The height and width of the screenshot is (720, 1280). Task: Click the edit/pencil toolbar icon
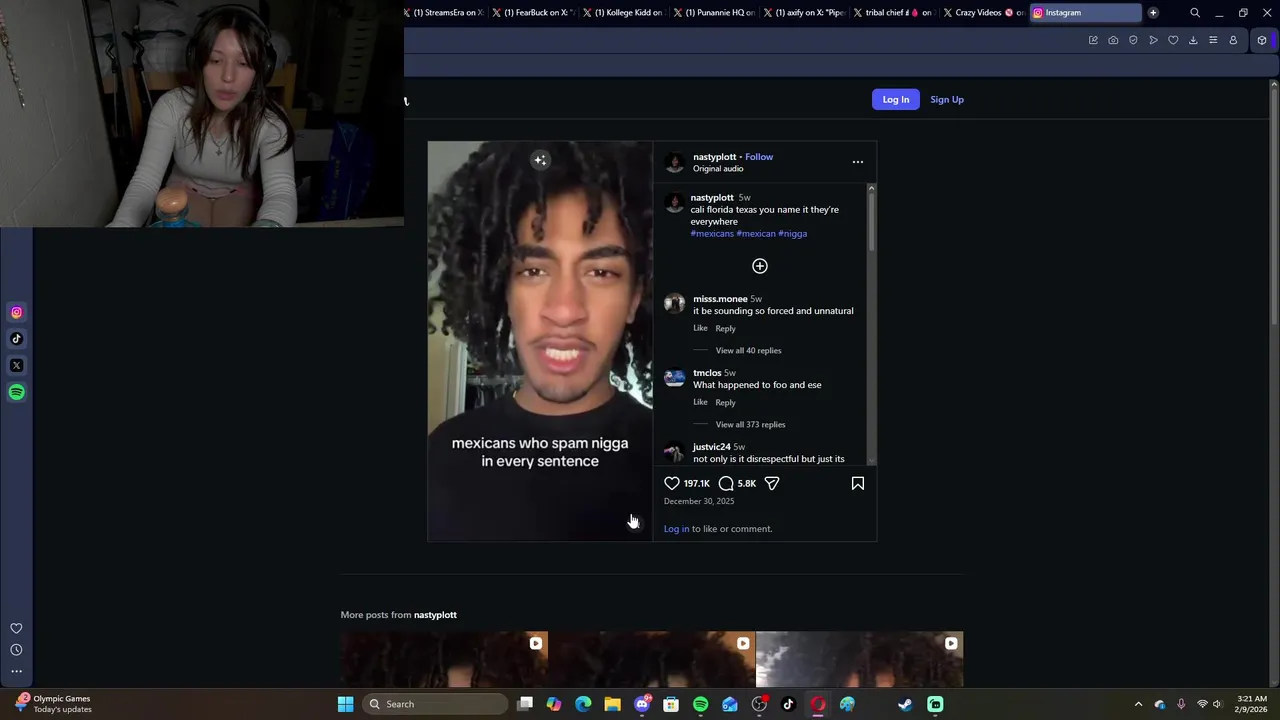pos(1093,40)
